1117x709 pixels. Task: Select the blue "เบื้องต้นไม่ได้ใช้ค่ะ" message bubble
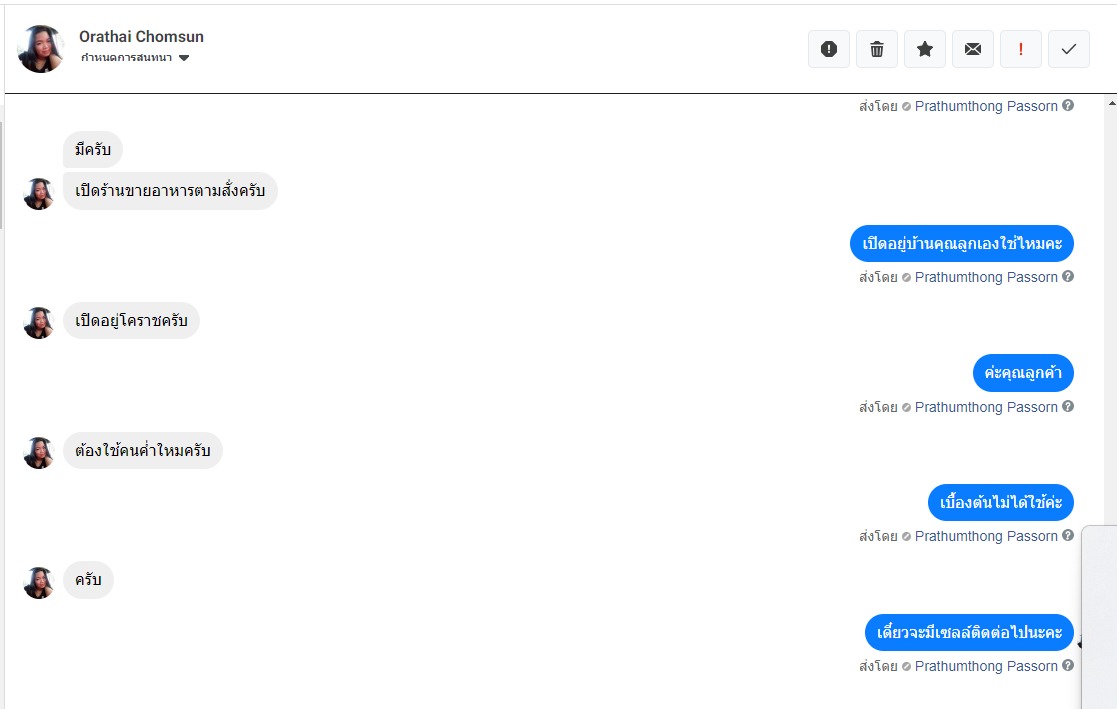[1000, 502]
